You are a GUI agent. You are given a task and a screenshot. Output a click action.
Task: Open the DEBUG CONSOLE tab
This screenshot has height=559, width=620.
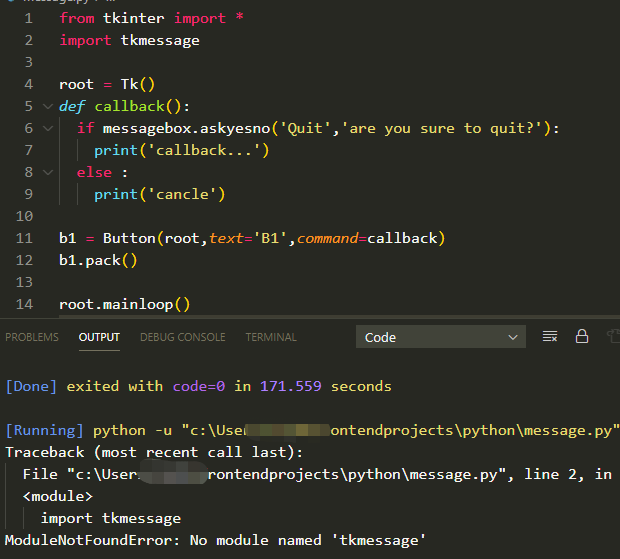click(x=183, y=337)
